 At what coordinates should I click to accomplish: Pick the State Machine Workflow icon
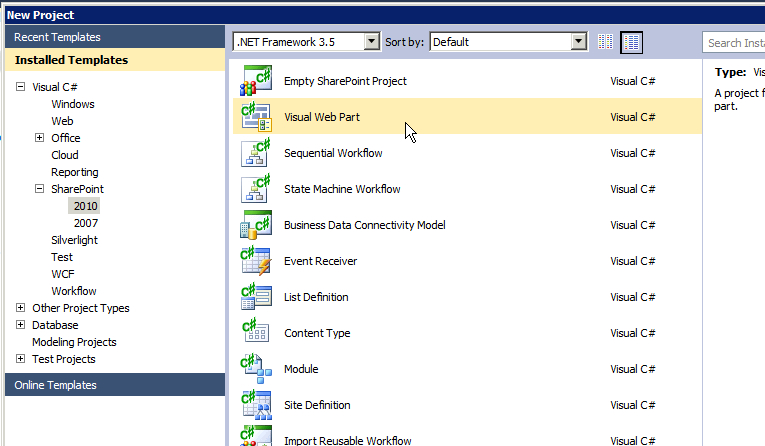coord(256,189)
